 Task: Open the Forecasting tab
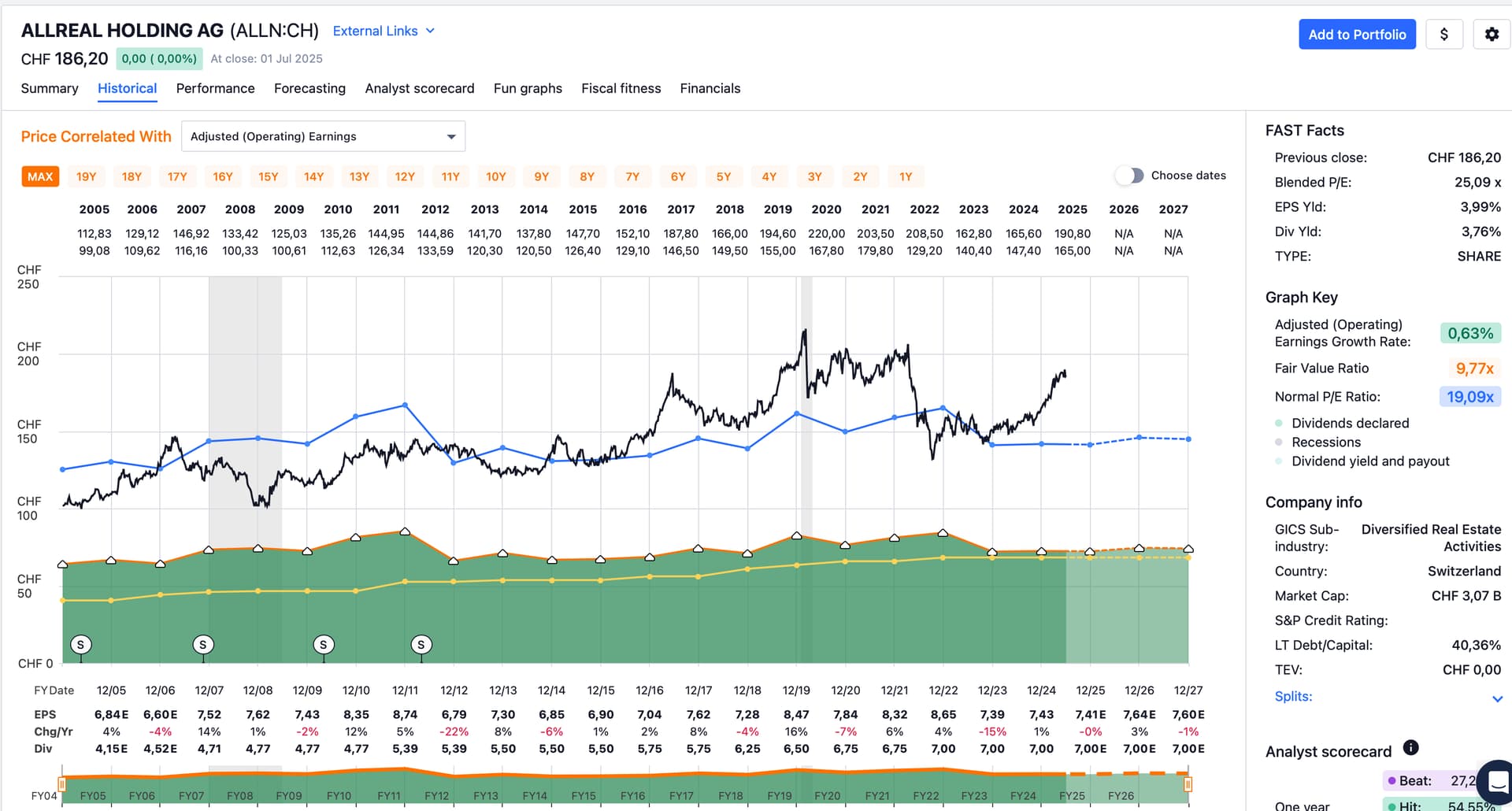[309, 88]
